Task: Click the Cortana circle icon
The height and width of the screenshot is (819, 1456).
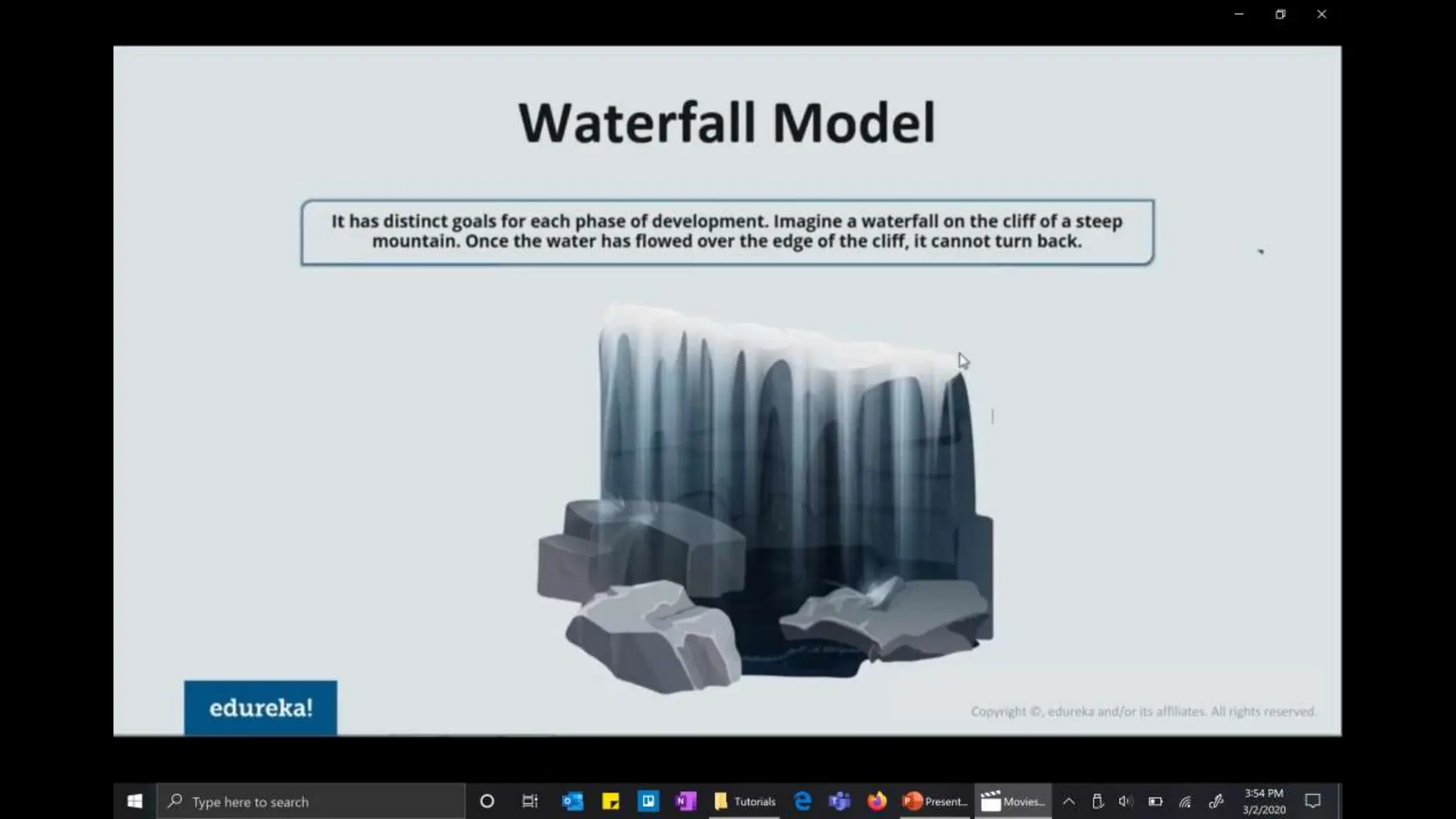Action: pos(487,801)
